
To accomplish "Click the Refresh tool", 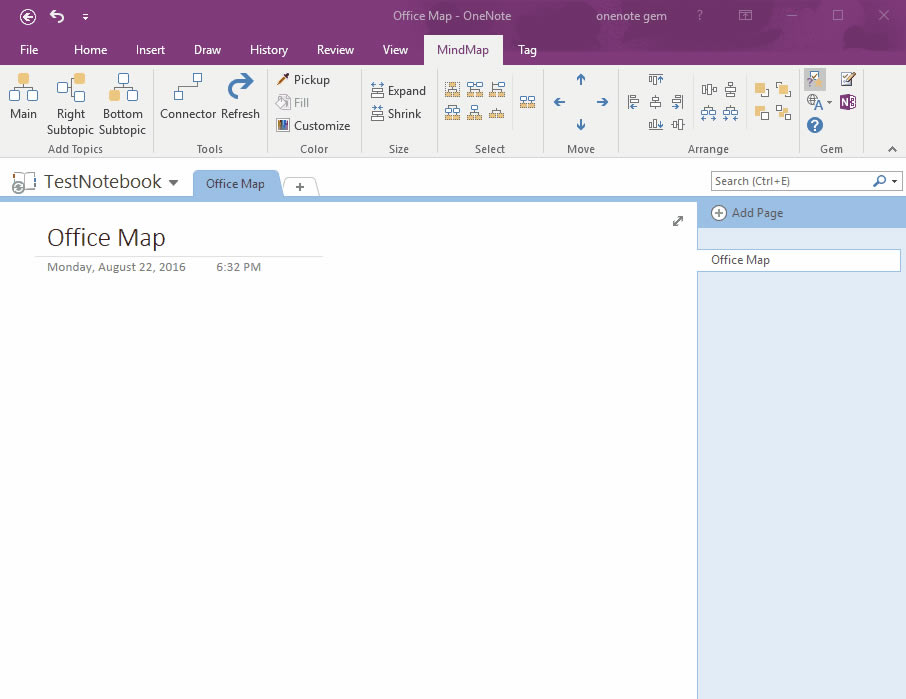I will 240,97.
